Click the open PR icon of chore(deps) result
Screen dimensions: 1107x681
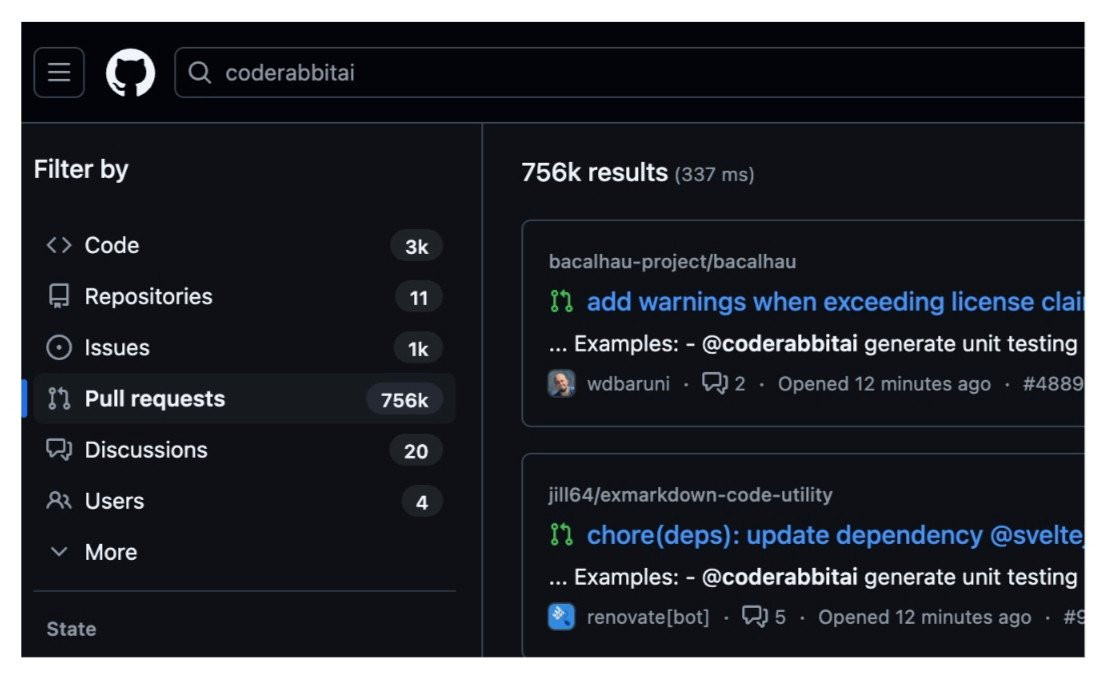[562, 535]
